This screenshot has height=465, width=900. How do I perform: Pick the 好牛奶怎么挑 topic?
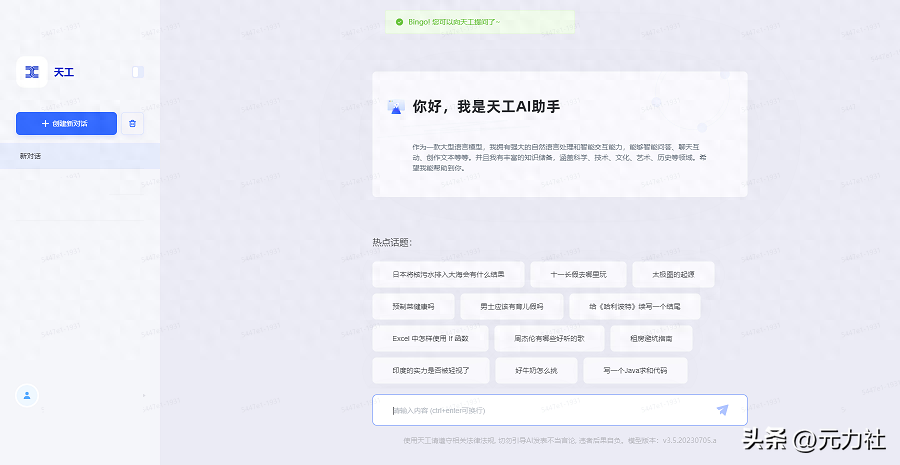[536, 371]
